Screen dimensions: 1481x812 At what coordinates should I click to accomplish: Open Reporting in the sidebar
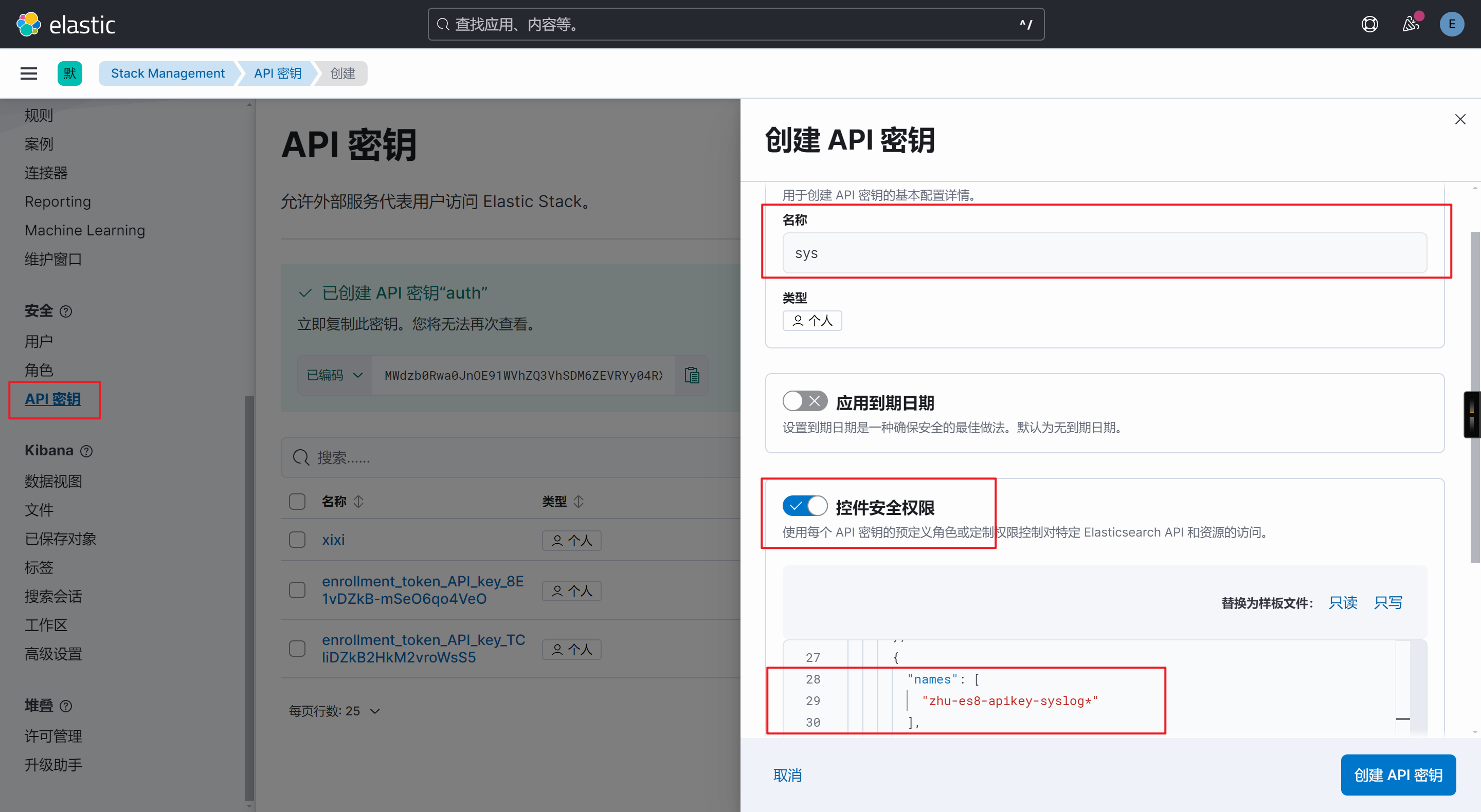(58, 201)
